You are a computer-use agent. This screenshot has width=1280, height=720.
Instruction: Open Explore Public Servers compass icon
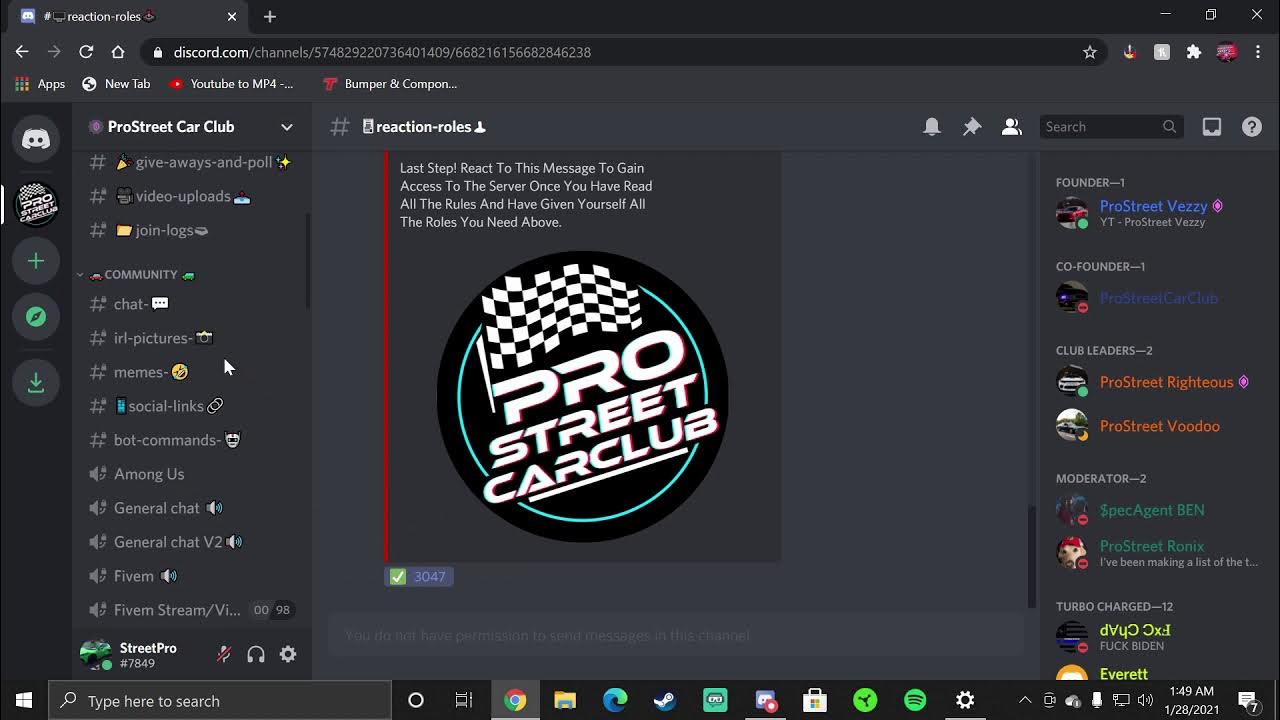(36, 317)
